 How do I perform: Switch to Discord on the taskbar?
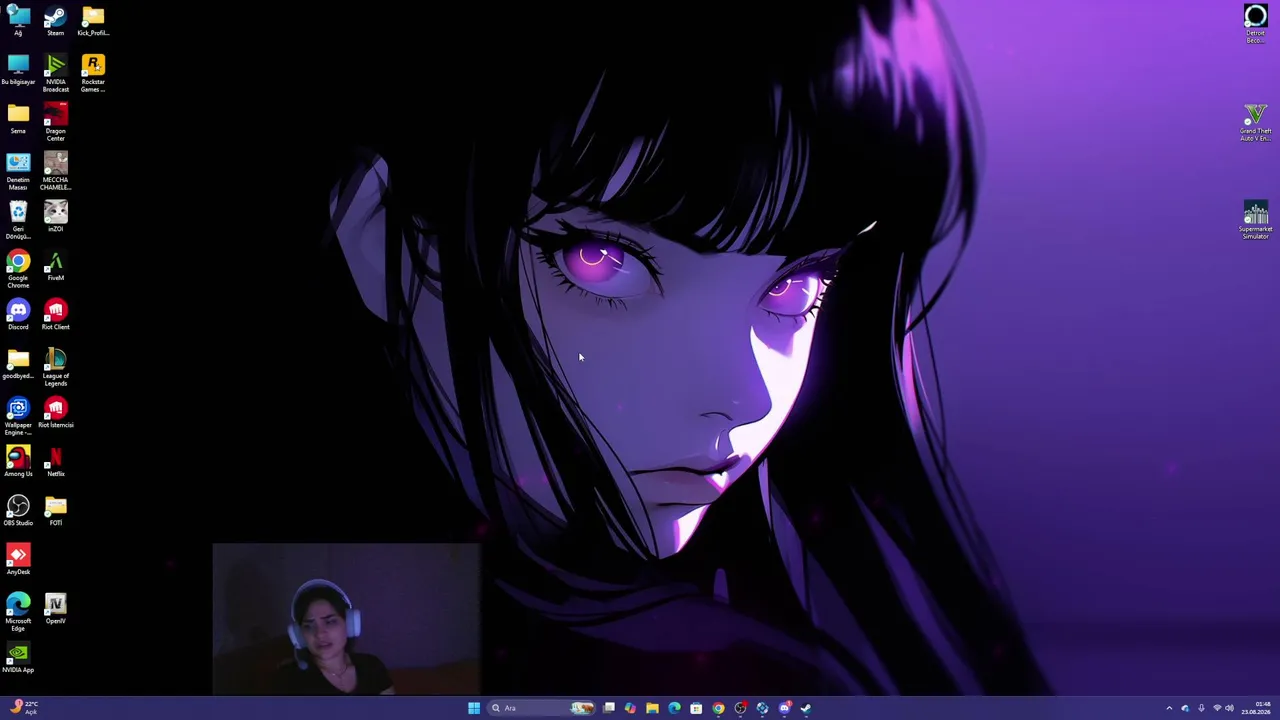784,708
